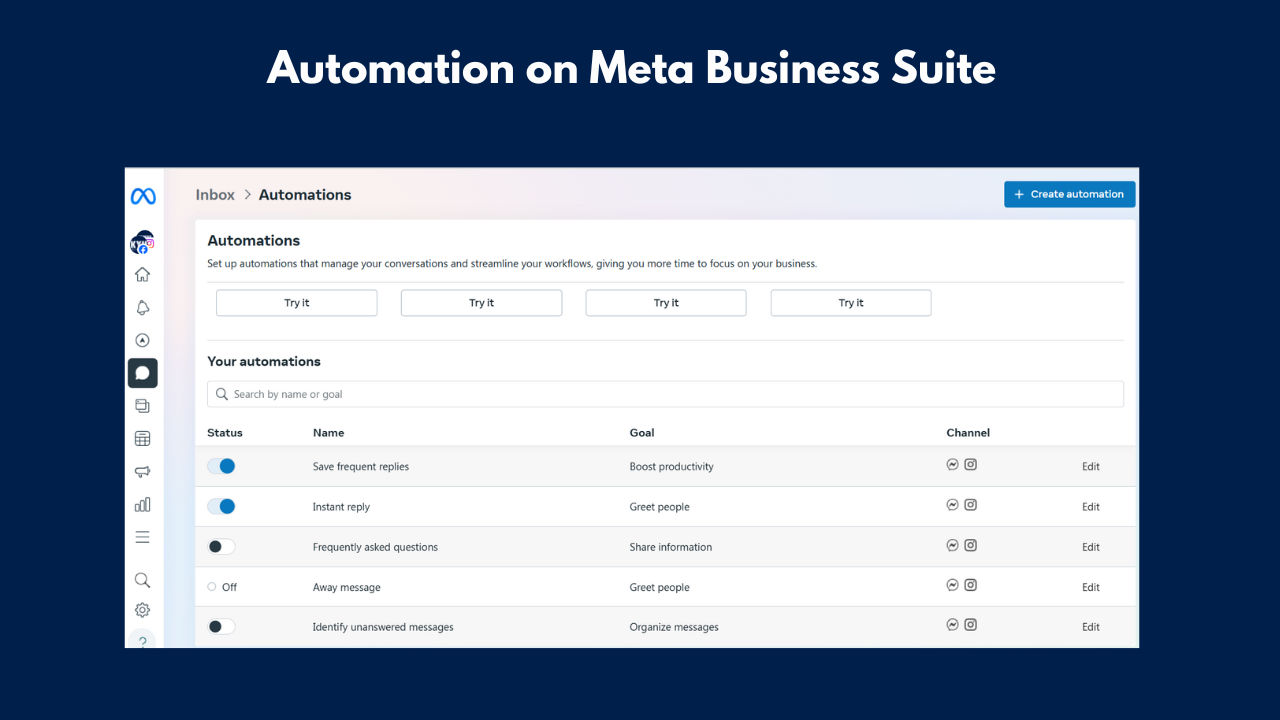The width and height of the screenshot is (1280, 720).
Task: Focus the Search by name or goal field
Action: tap(665, 394)
